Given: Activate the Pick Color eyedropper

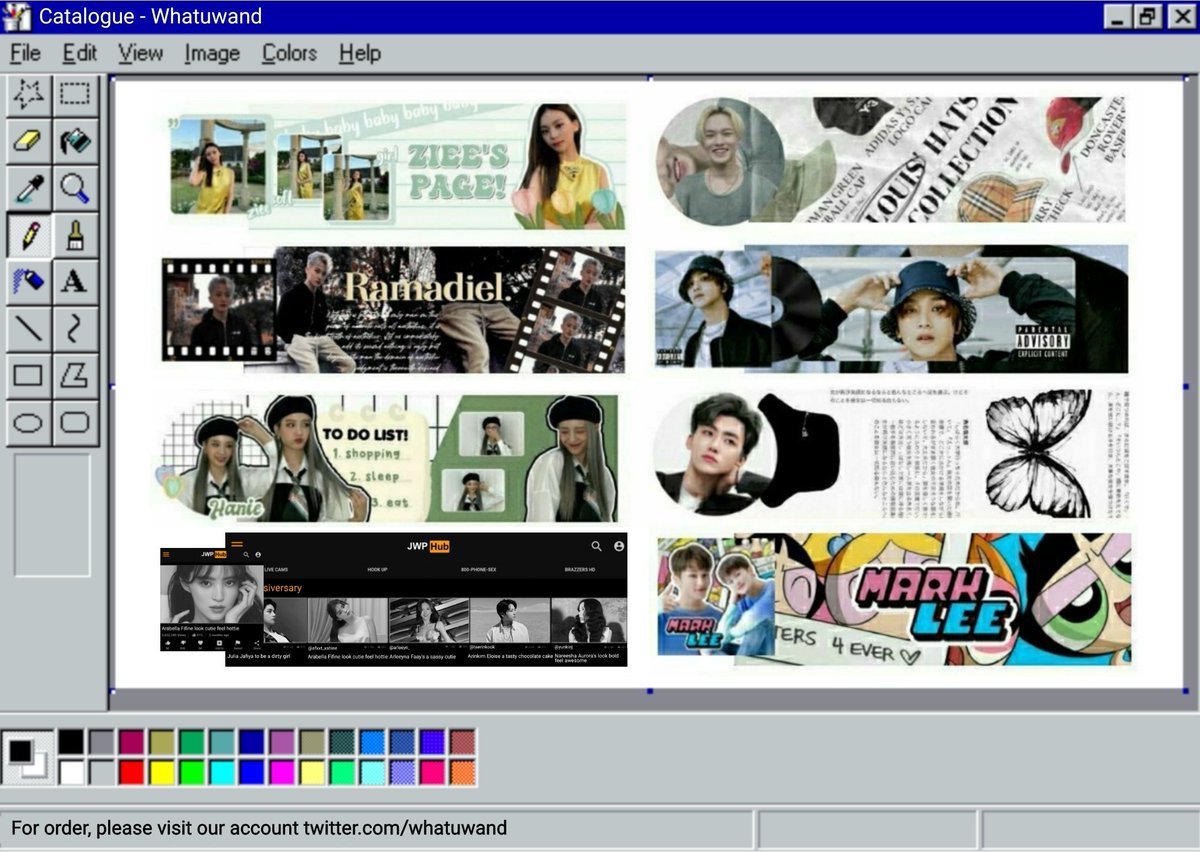Looking at the screenshot, I should pos(28,189).
